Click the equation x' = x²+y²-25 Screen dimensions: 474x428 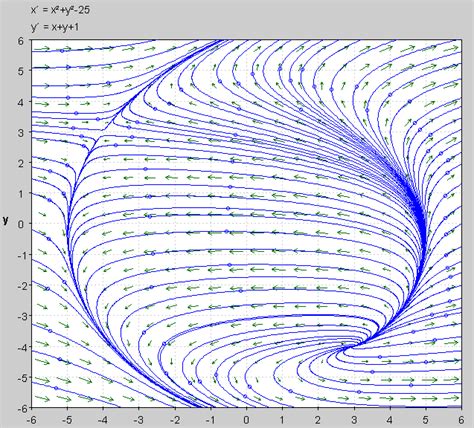coord(60,11)
